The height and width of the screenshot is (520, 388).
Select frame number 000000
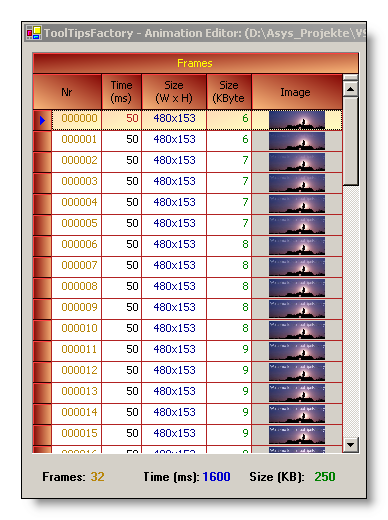click(79, 118)
